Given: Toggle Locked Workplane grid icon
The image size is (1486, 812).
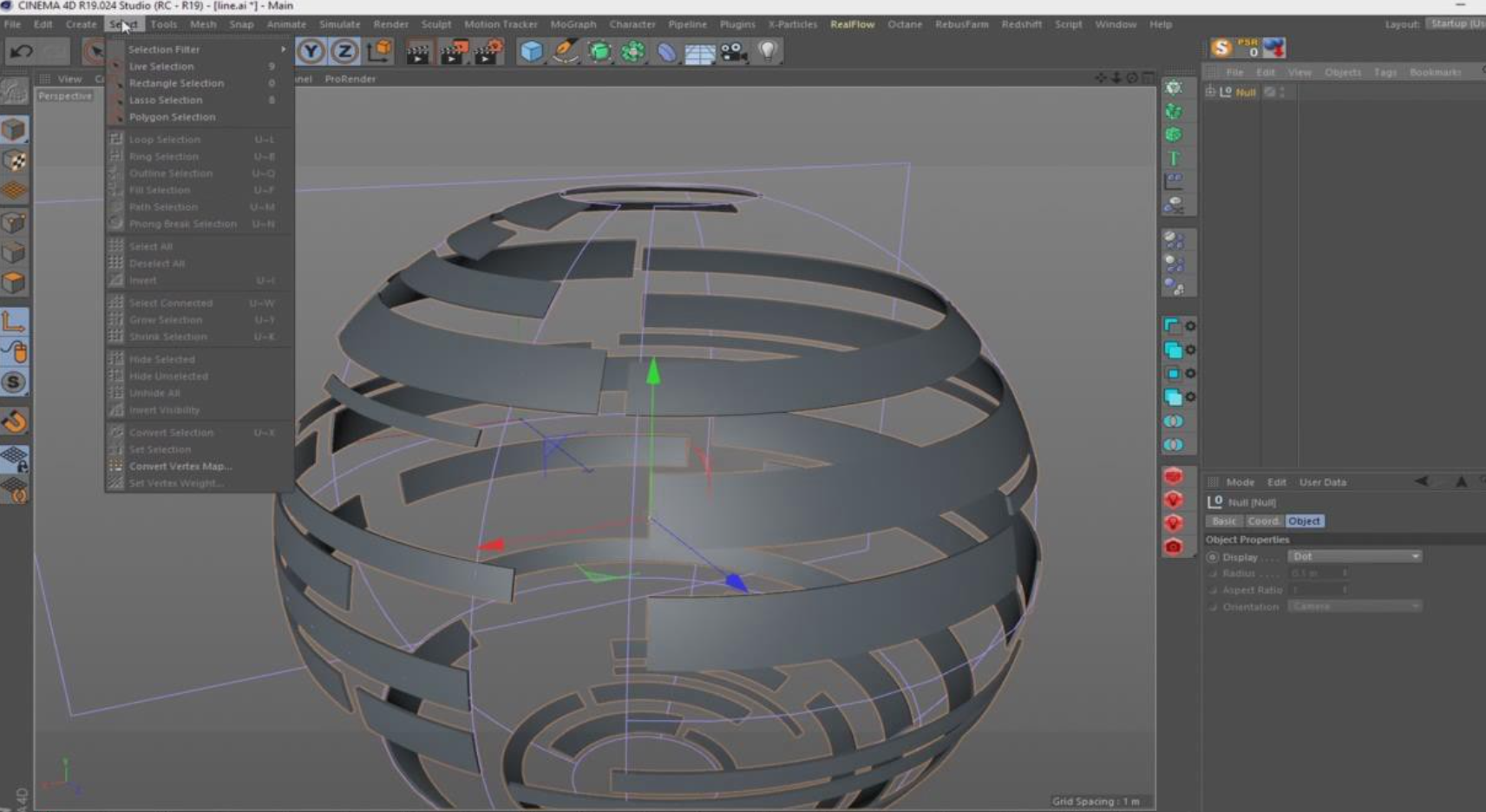Looking at the screenshot, I should point(14,459).
